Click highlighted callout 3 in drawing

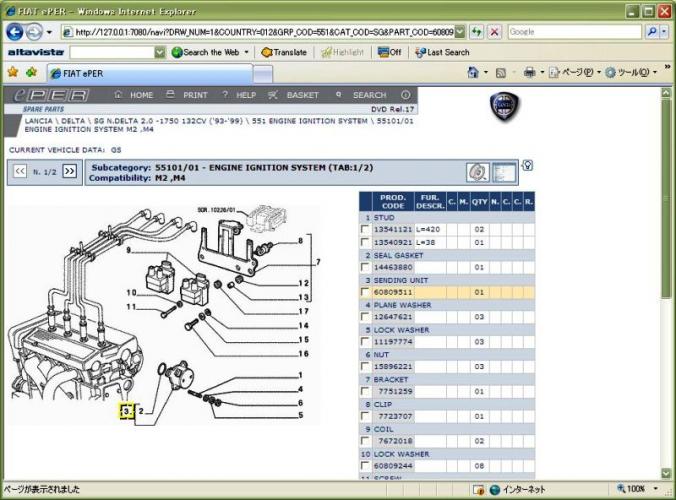tap(126, 411)
